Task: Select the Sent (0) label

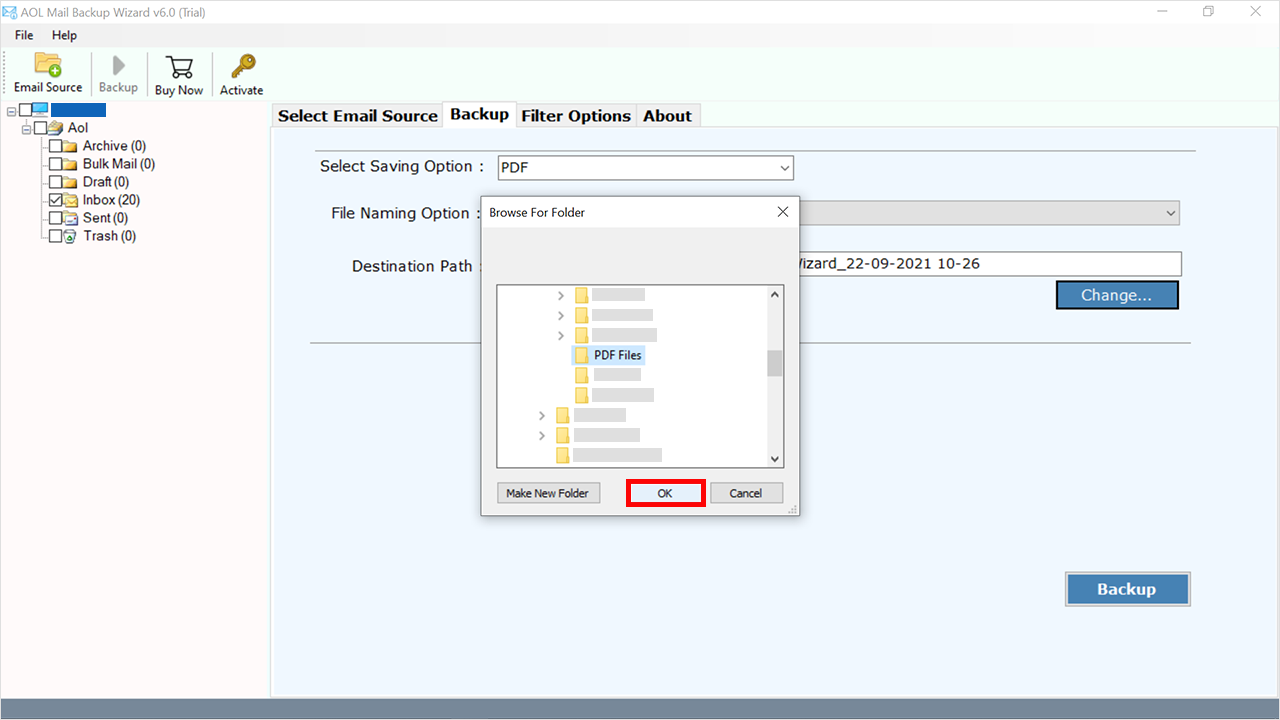Action: 105,218
